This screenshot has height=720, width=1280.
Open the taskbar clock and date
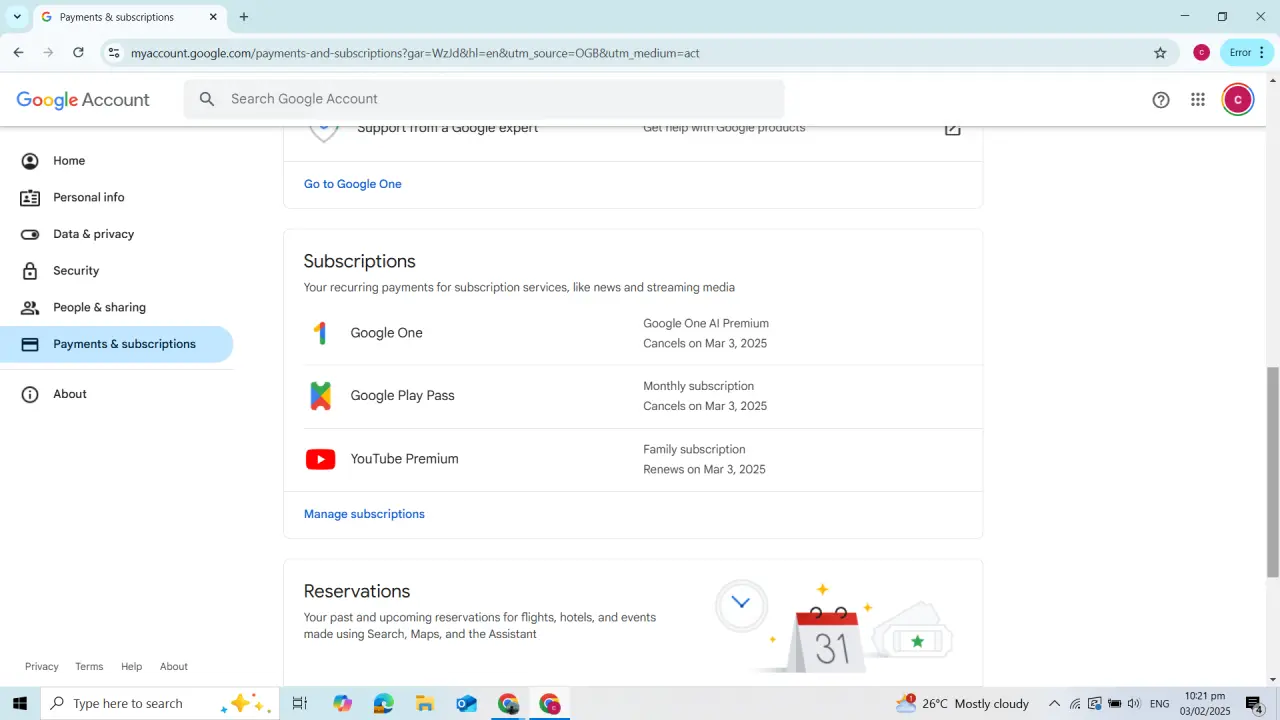(1204, 704)
